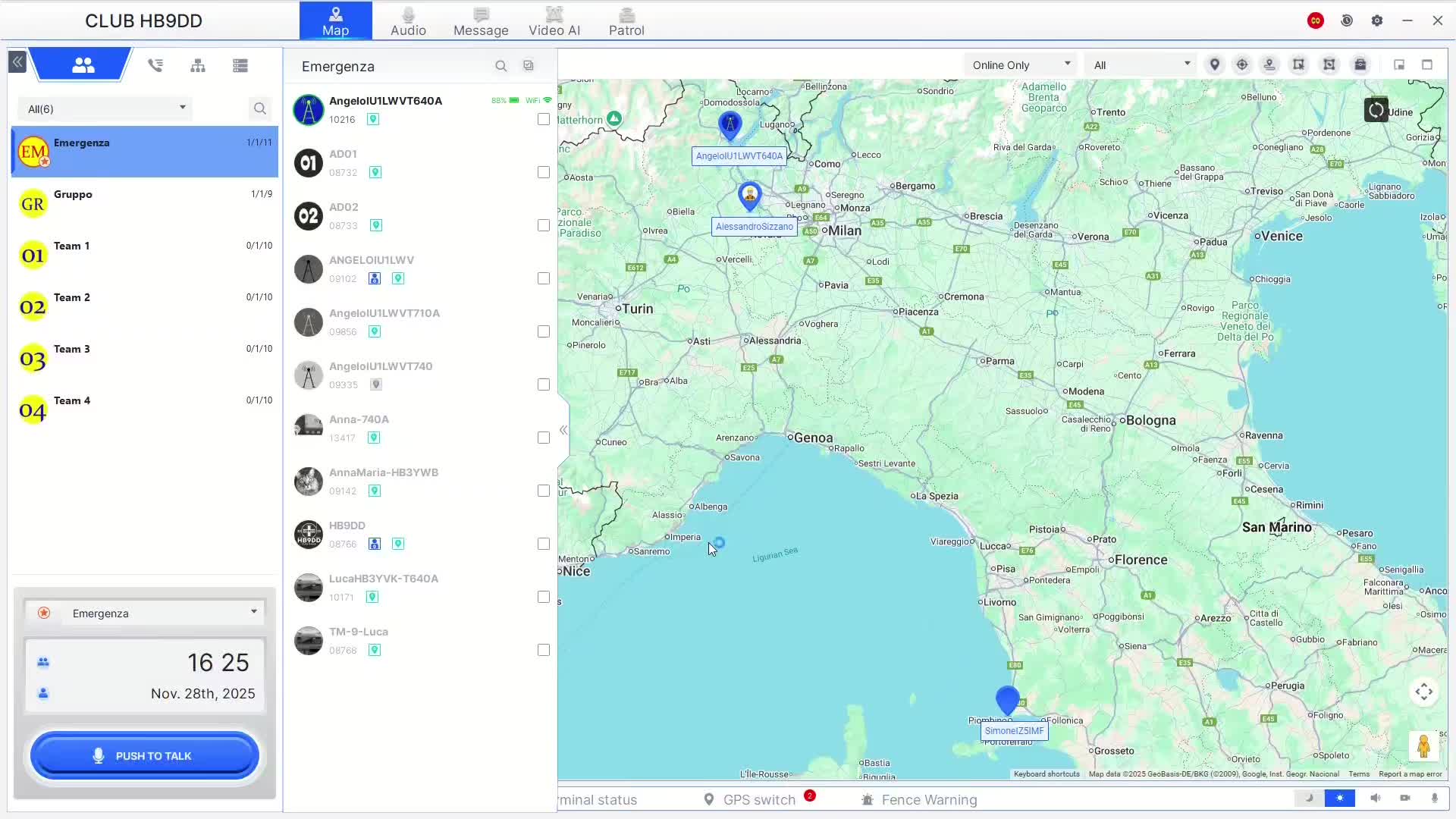Click the camera icon in status bar
The image size is (1456, 819).
1404,798
